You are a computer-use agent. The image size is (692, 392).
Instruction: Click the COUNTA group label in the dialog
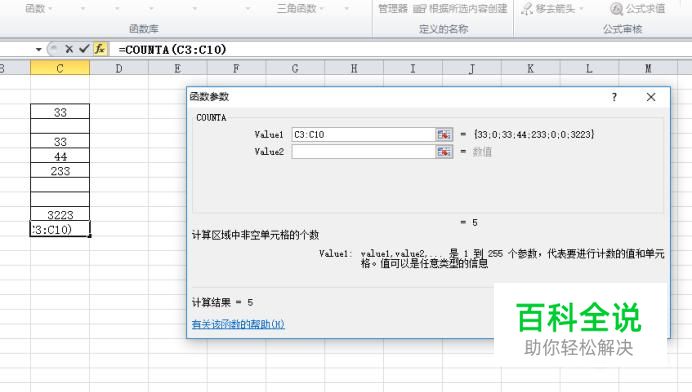click(x=211, y=118)
